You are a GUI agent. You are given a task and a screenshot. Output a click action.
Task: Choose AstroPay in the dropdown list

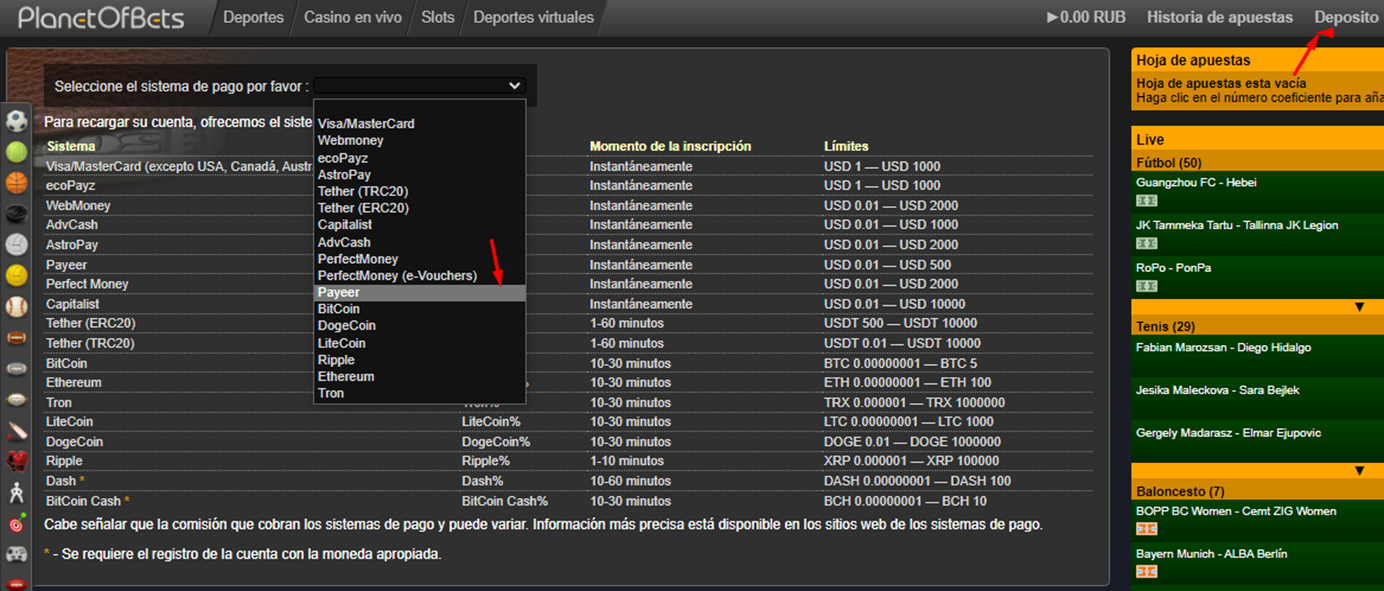(x=420, y=174)
